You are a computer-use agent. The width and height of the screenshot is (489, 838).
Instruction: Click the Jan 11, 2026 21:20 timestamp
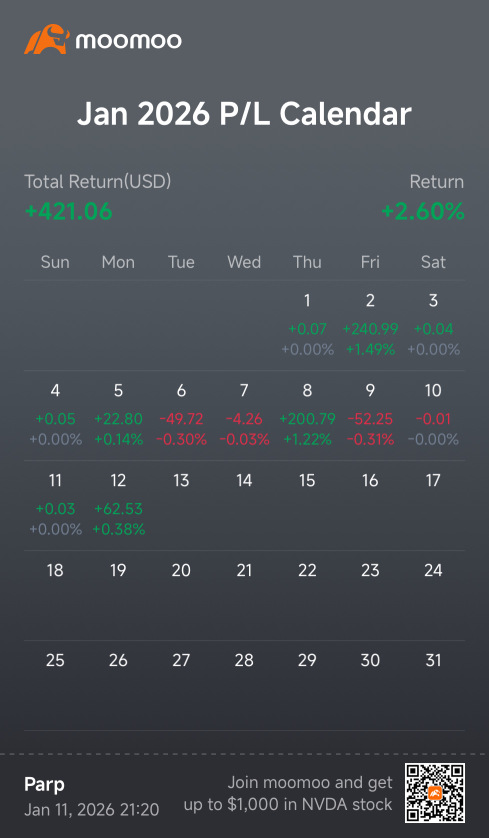tap(91, 810)
